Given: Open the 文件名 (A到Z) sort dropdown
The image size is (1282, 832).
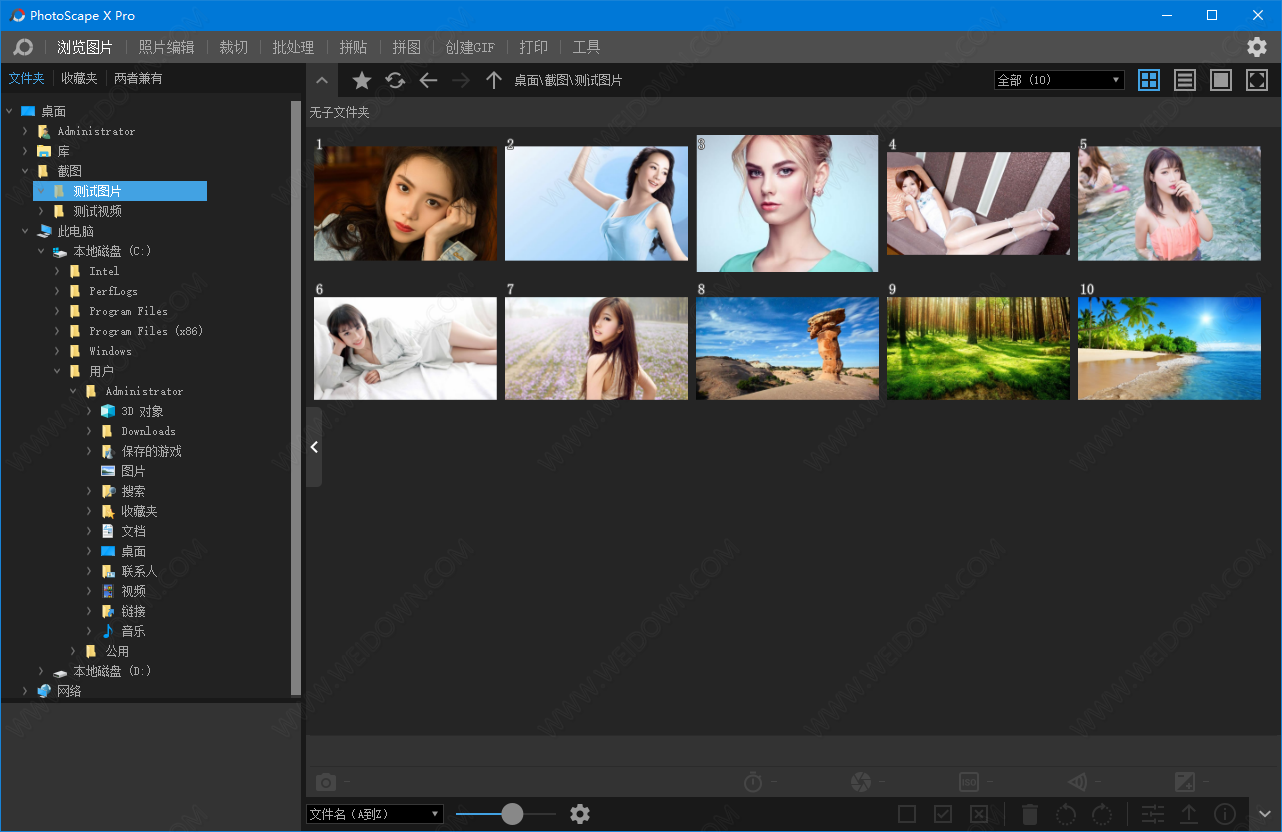Looking at the screenshot, I should 374,814.
